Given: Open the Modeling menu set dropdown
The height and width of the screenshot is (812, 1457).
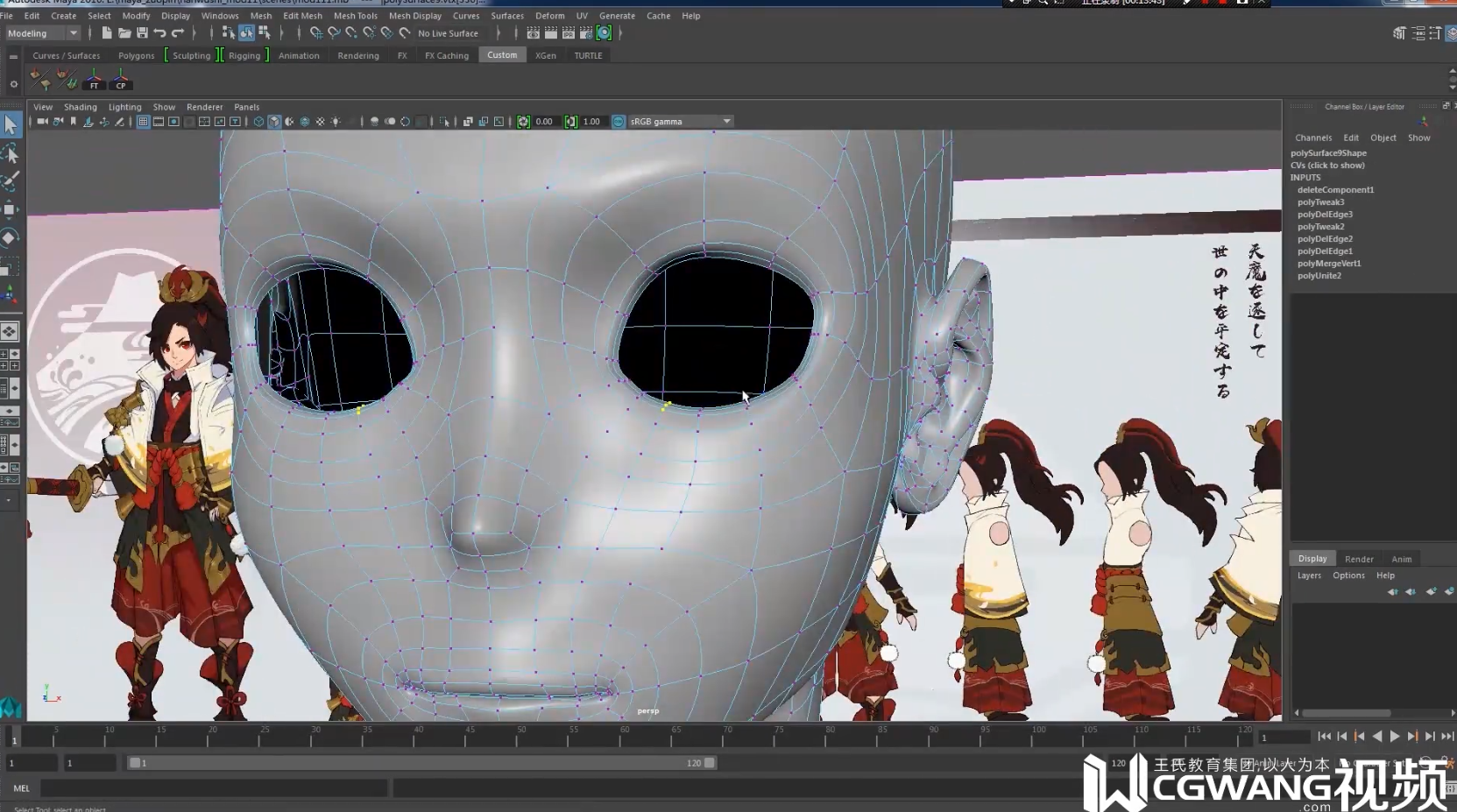Looking at the screenshot, I should [x=42, y=33].
